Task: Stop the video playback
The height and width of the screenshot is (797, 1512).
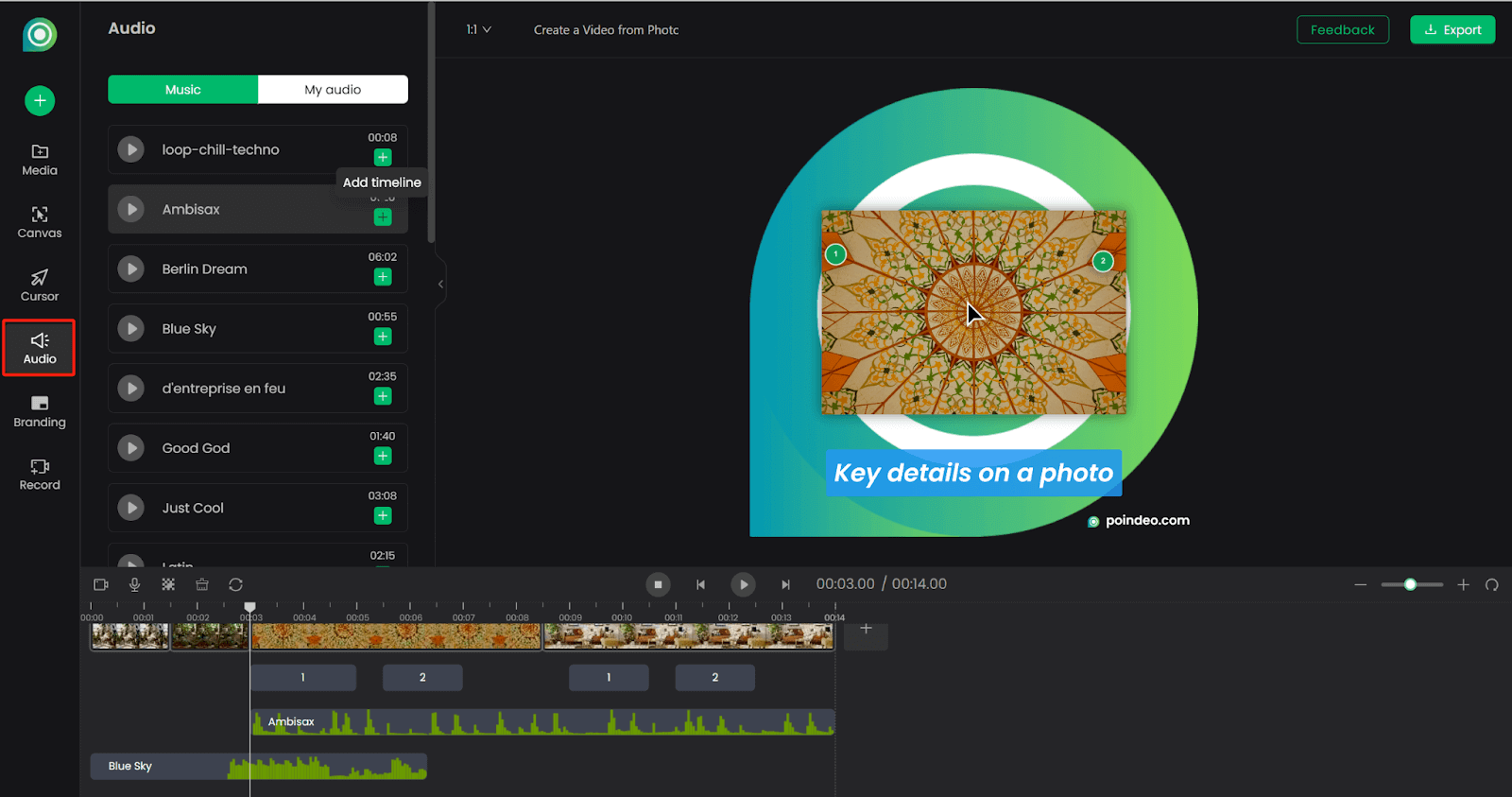Action: pyautogui.click(x=659, y=584)
